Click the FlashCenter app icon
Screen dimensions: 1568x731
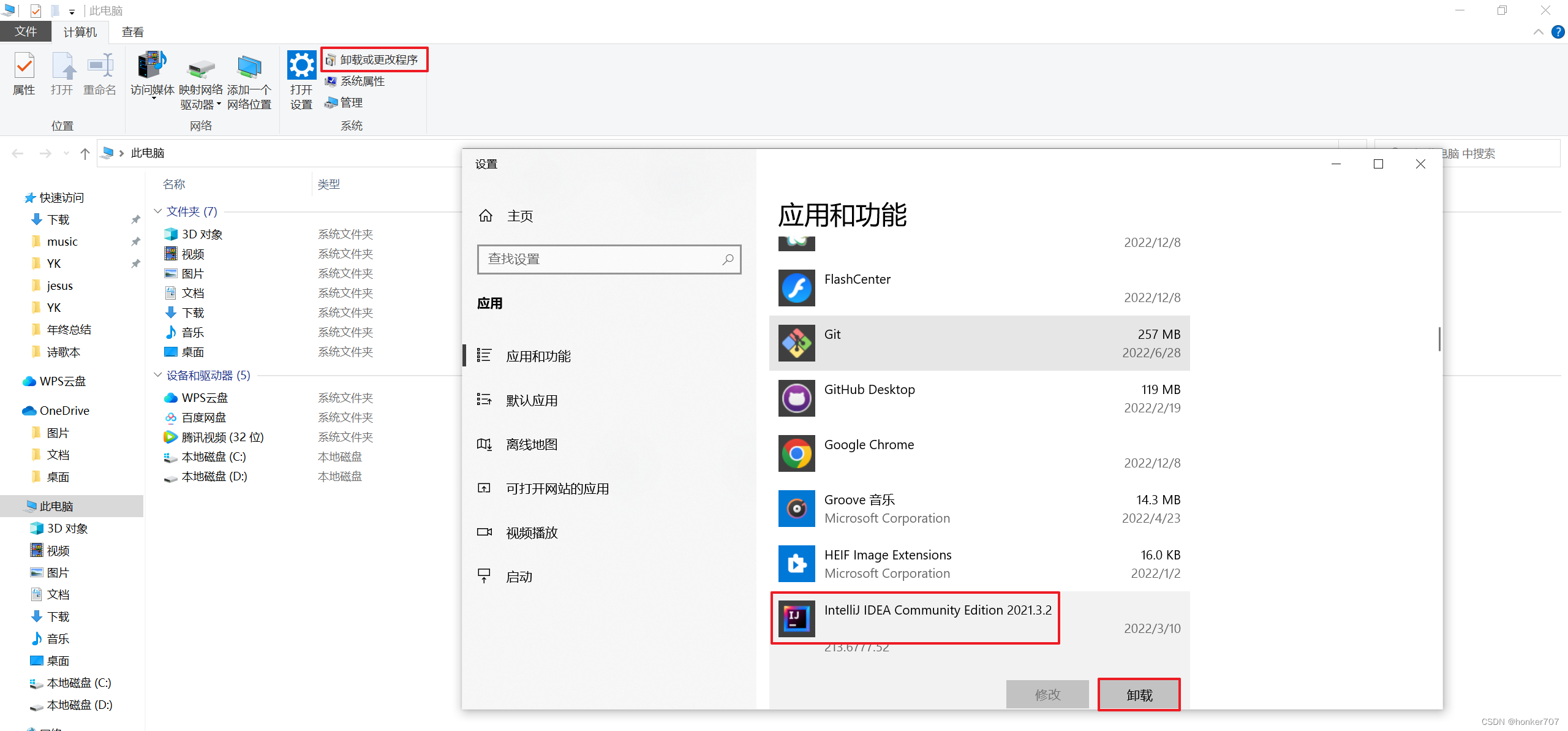click(x=796, y=288)
